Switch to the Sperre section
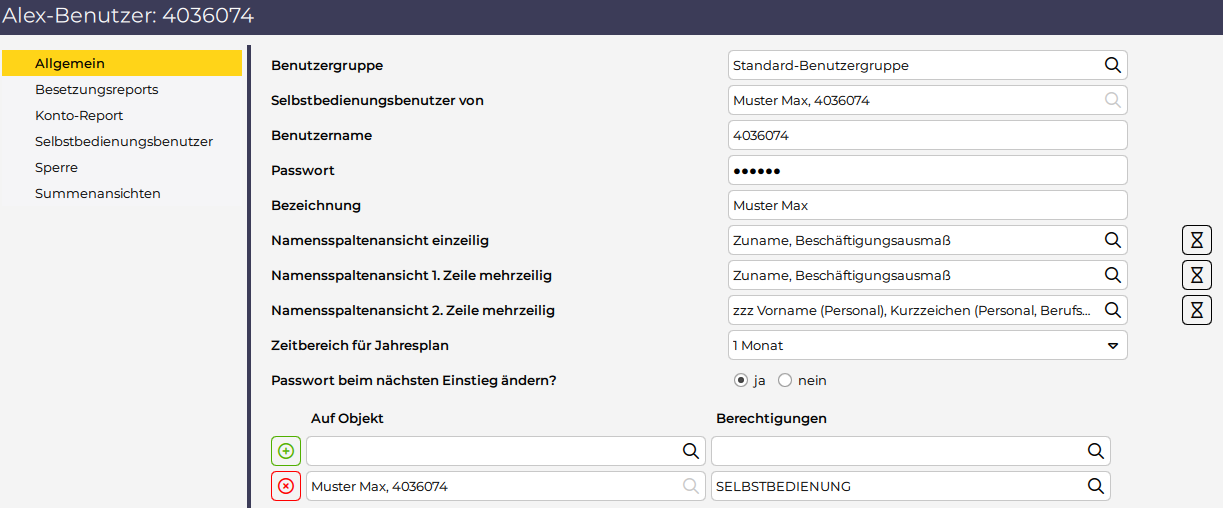 (x=56, y=168)
